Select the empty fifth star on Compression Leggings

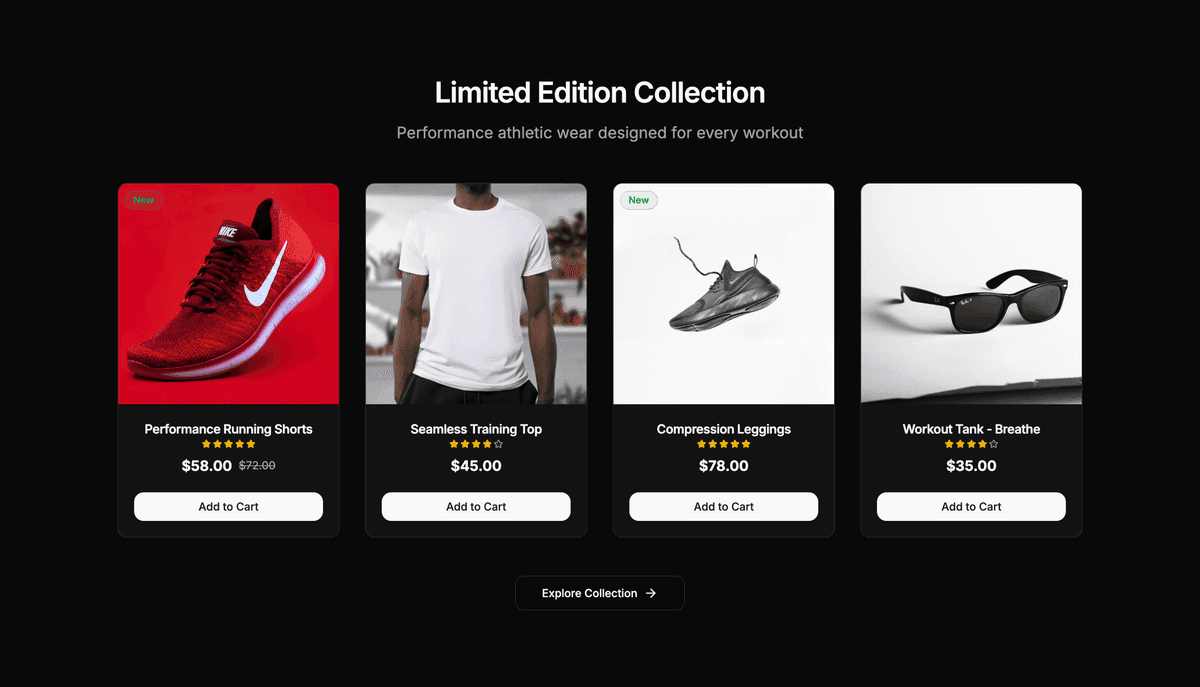pos(747,443)
